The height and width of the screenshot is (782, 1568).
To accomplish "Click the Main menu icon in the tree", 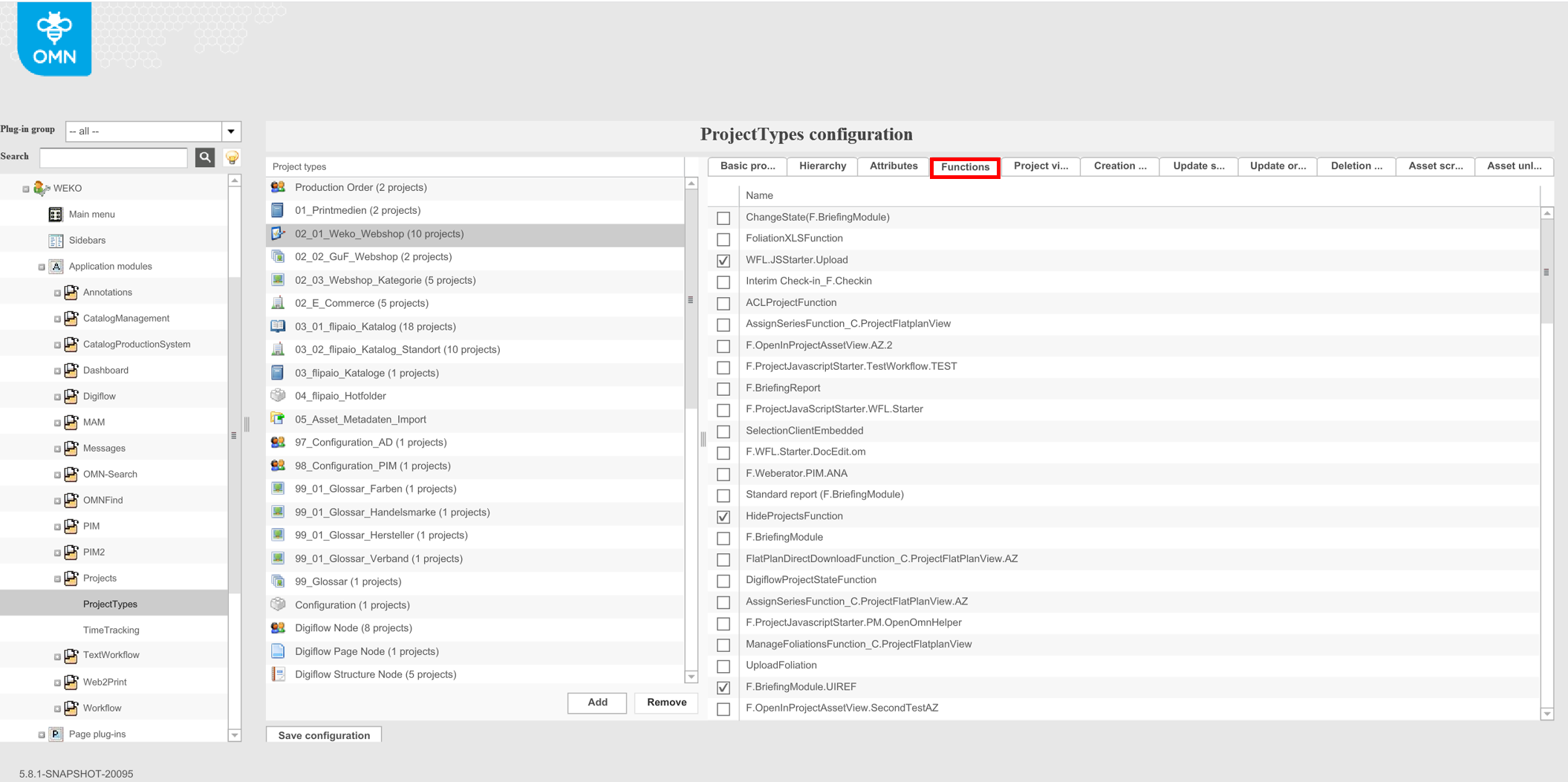I will click(55, 214).
